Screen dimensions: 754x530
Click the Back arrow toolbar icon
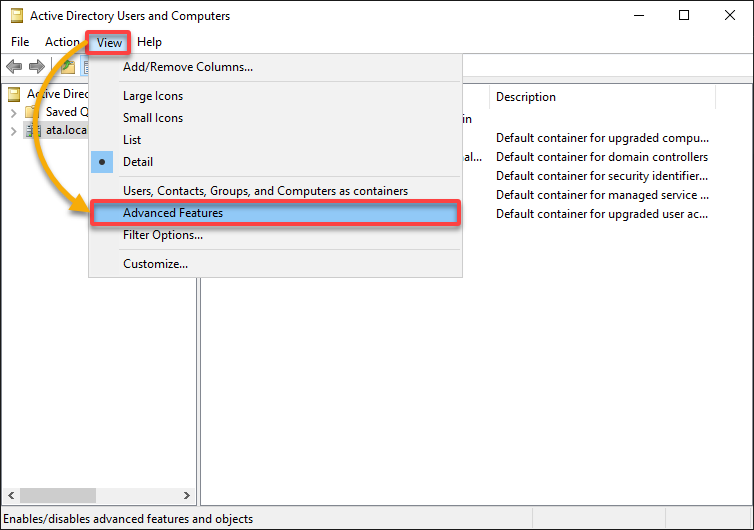point(14,66)
